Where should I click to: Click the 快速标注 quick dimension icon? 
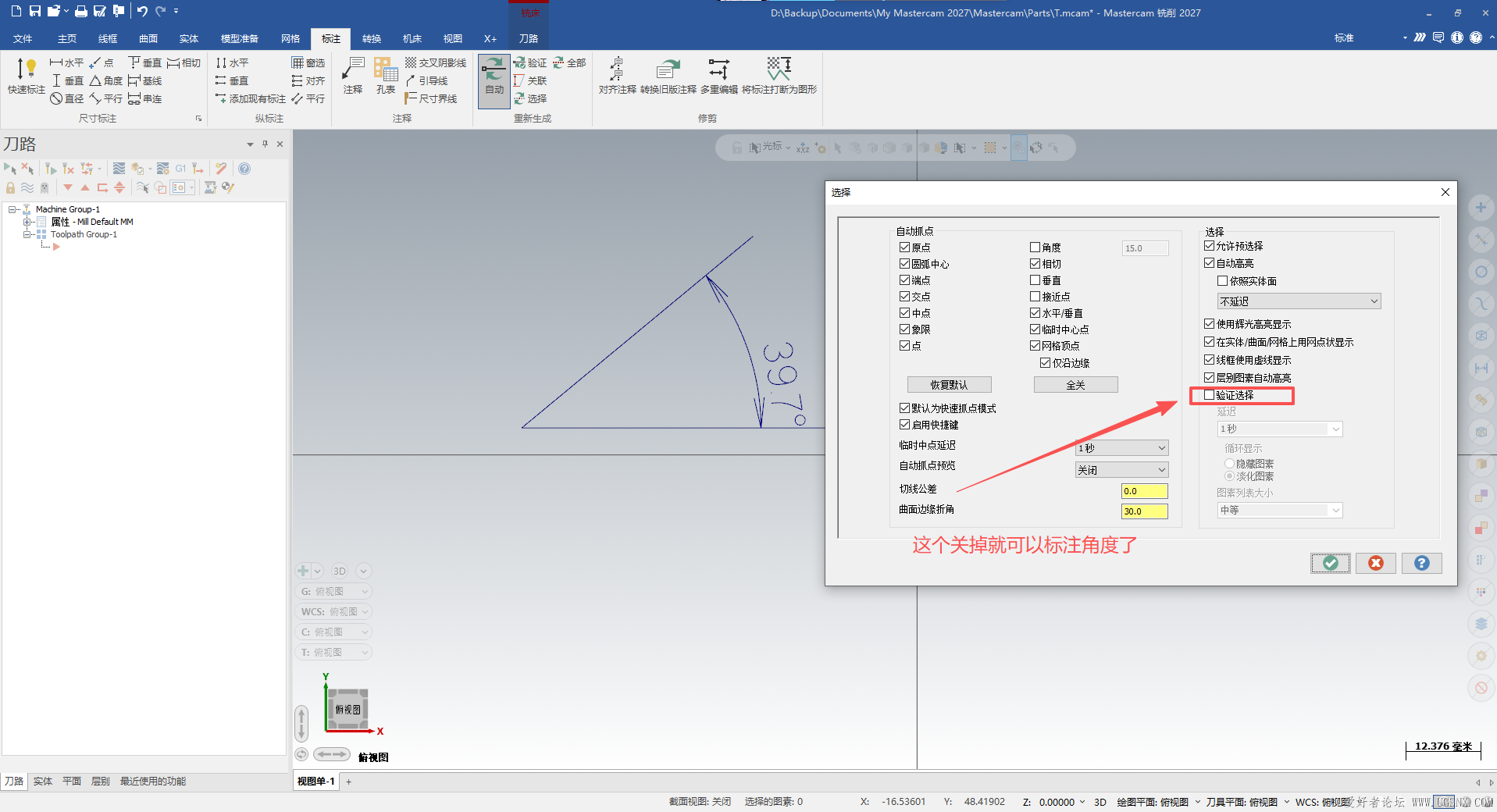(x=26, y=77)
